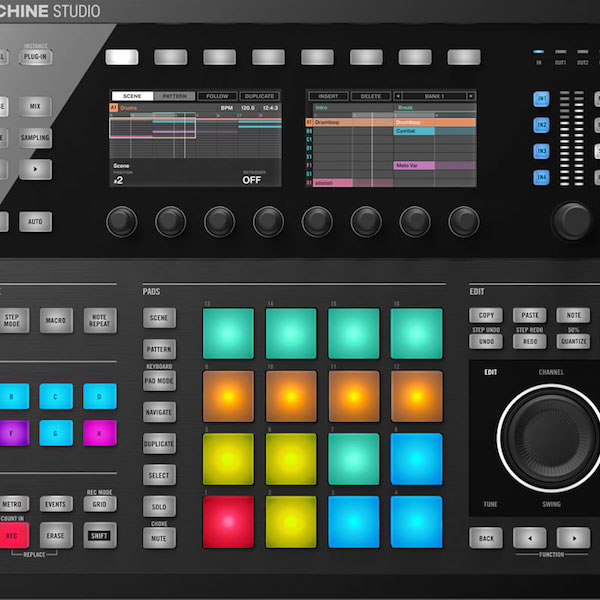Trigger blue pad 8
This screenshot has width=600, height=600.
coord(416,459)
